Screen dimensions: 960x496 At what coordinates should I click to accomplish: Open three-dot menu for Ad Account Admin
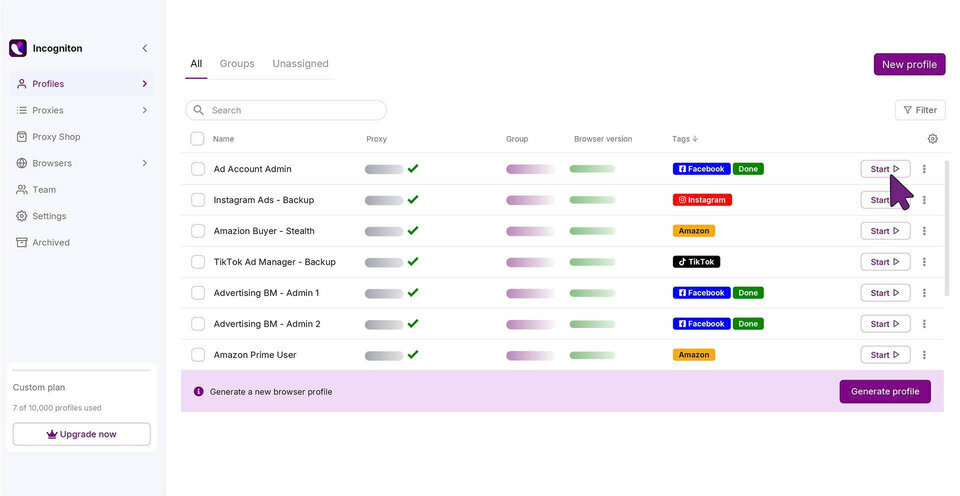pos(924,169)
